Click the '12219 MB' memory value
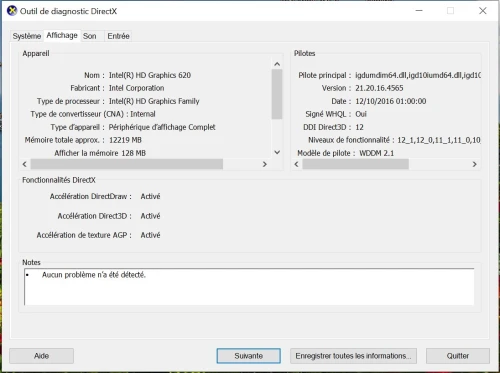 pyautogui.click(x=125, y=140)
